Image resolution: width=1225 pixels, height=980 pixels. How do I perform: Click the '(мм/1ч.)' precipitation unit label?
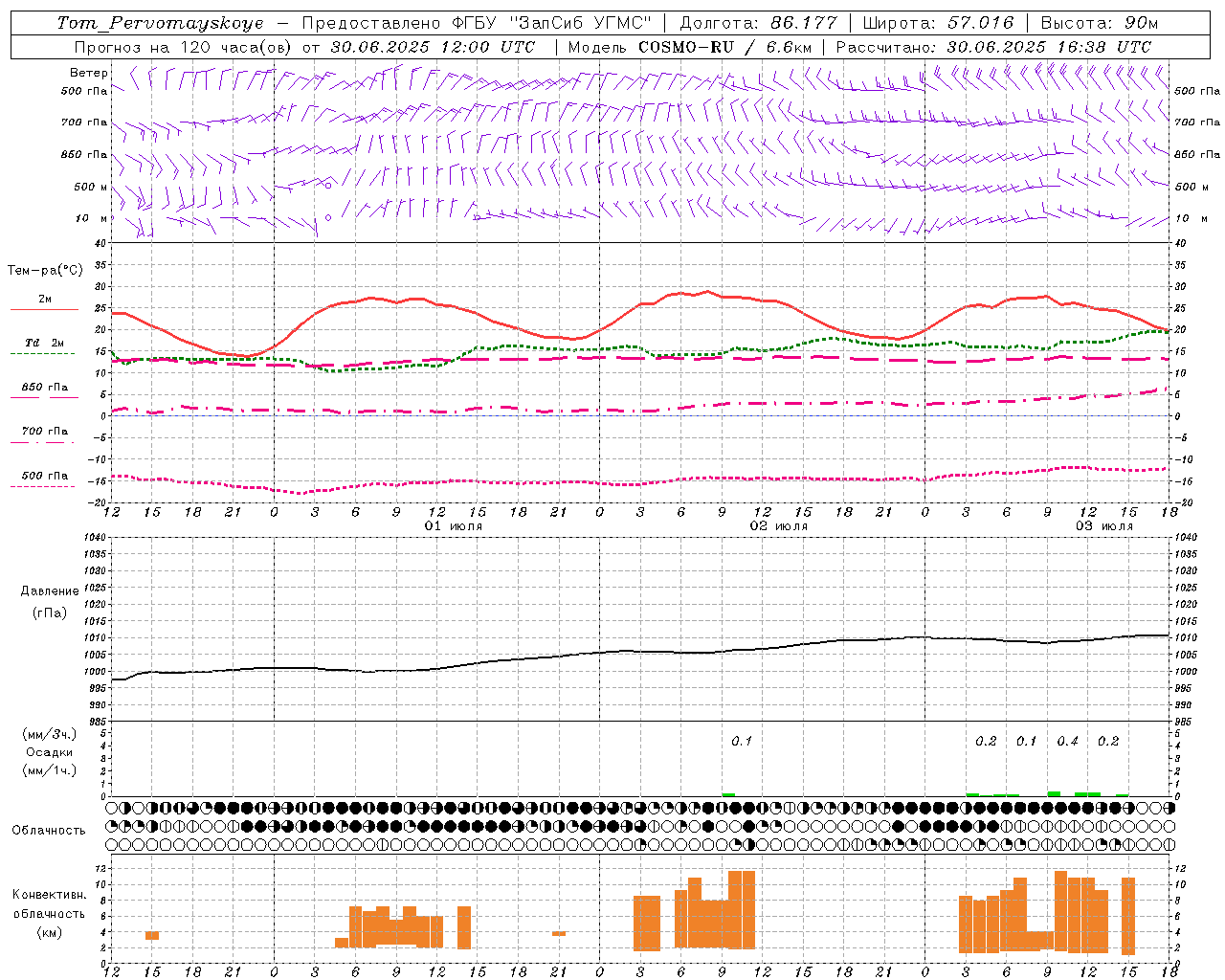50,770
